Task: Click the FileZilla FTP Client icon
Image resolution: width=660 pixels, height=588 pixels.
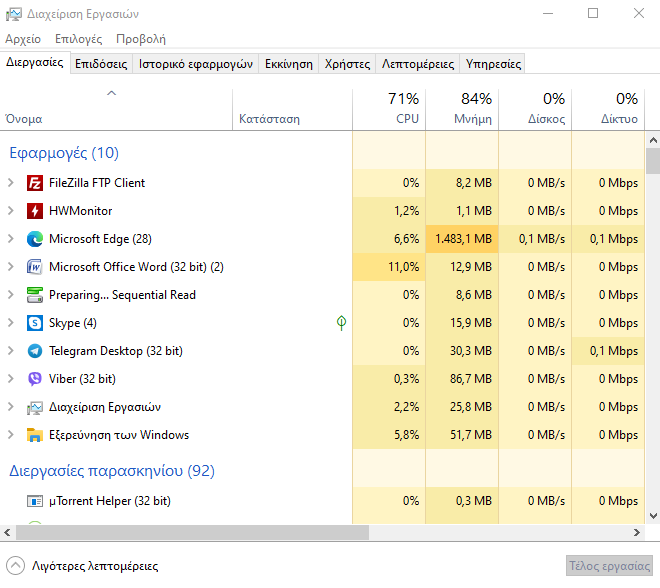Action: pyautogui.click(x=35, y=183)
